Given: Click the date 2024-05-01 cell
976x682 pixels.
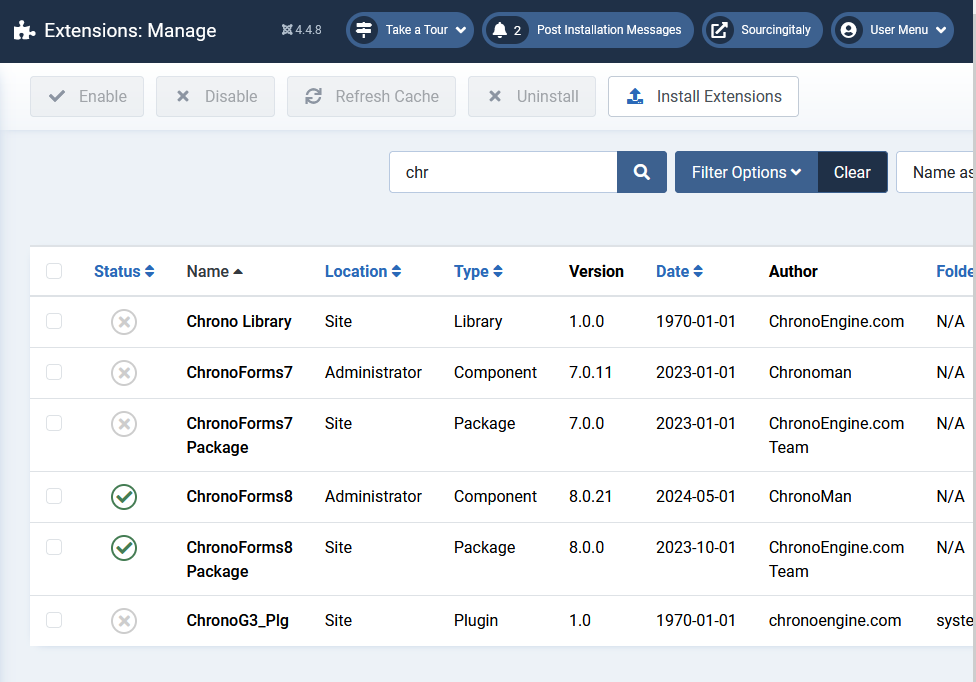Looking at the screenshot, I should (696, 497).
